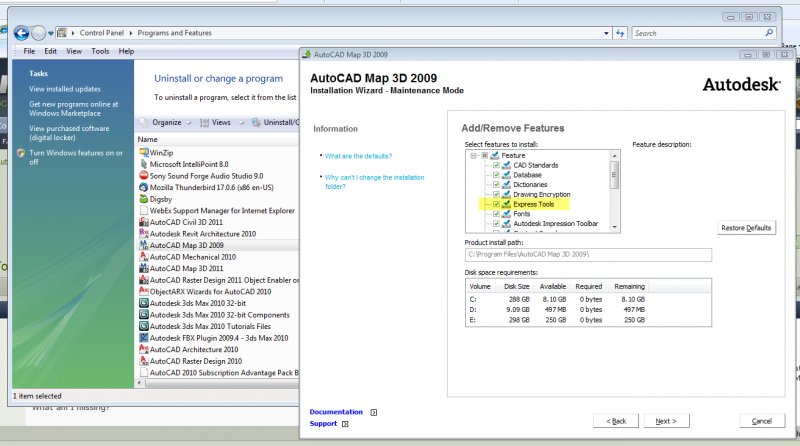
Task: Open the Help menu
Action: click(x=126, y=51)
